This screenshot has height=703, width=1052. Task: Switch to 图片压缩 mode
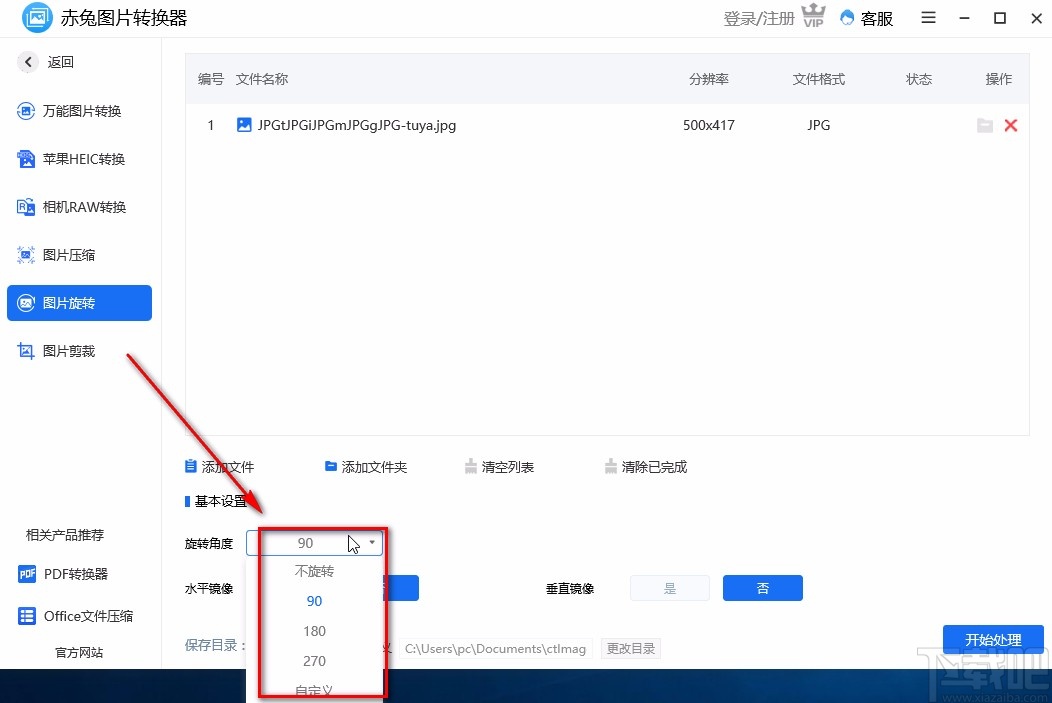[77, 255]
